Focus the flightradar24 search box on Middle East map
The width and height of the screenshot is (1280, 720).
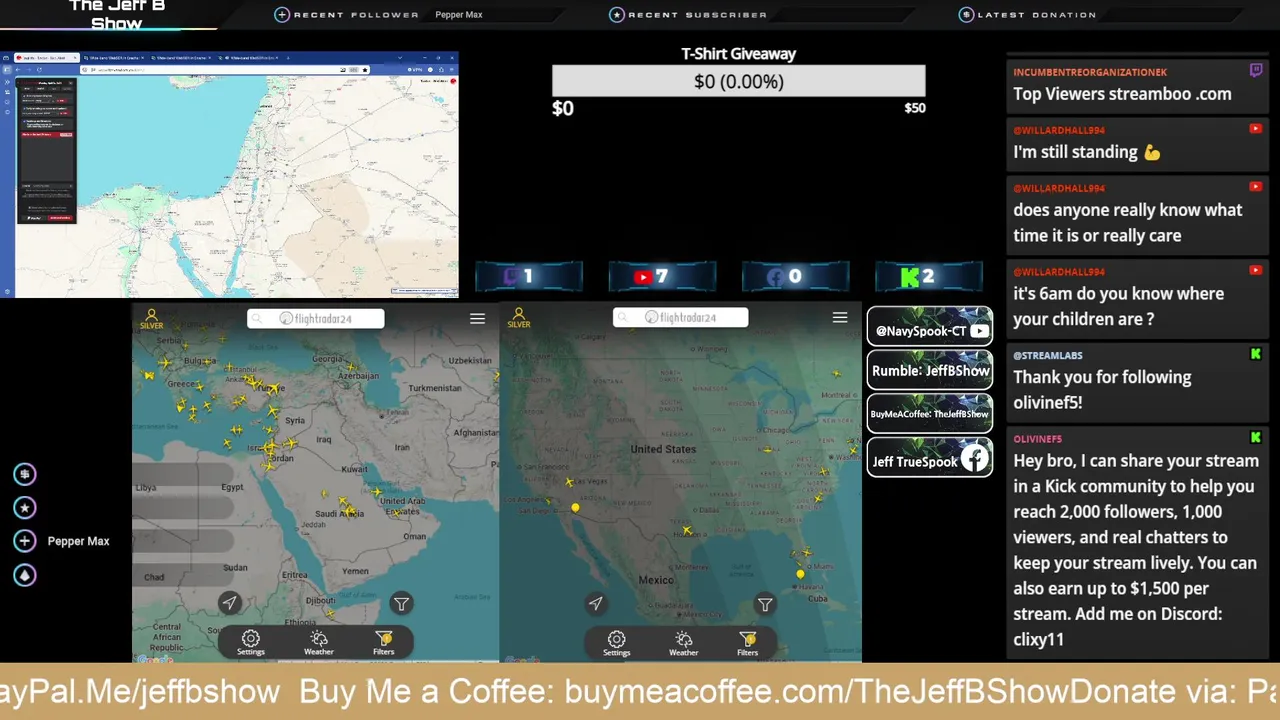tap(315, 318)
